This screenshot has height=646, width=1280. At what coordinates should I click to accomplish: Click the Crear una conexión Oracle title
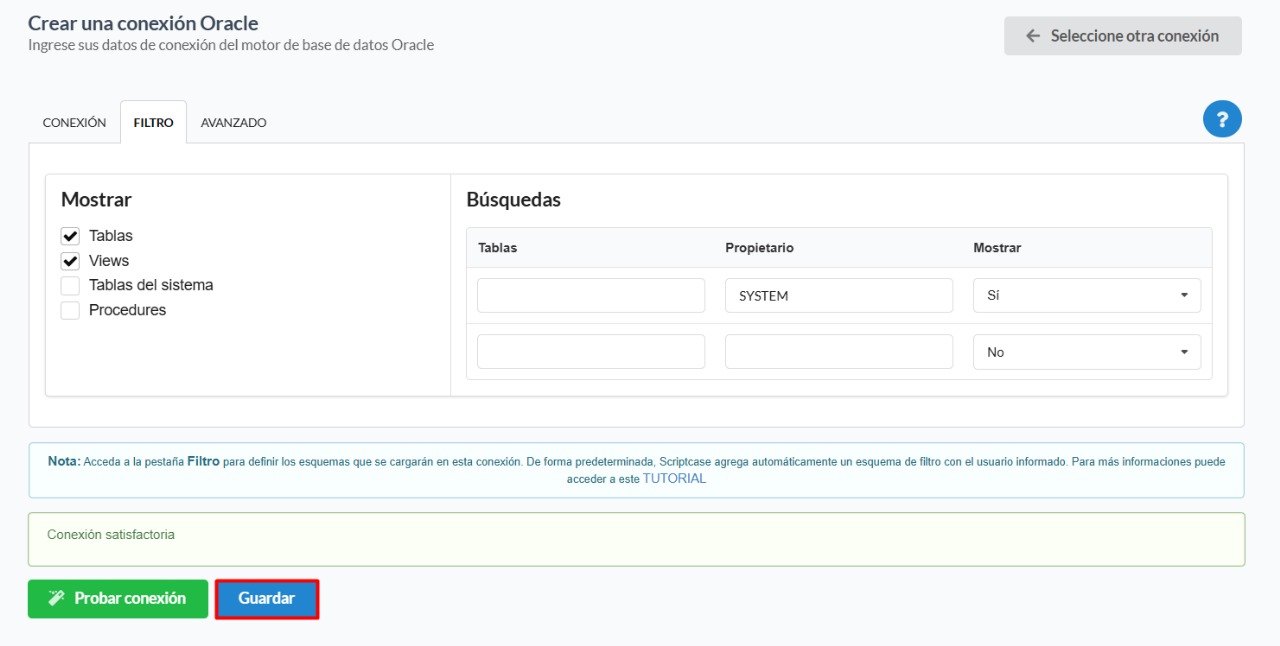coord(143,23)
